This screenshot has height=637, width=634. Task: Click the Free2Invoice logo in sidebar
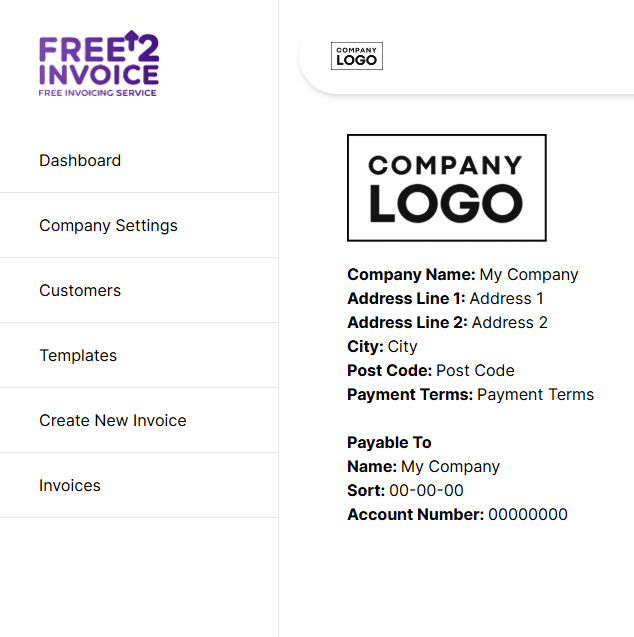[98, 65]
